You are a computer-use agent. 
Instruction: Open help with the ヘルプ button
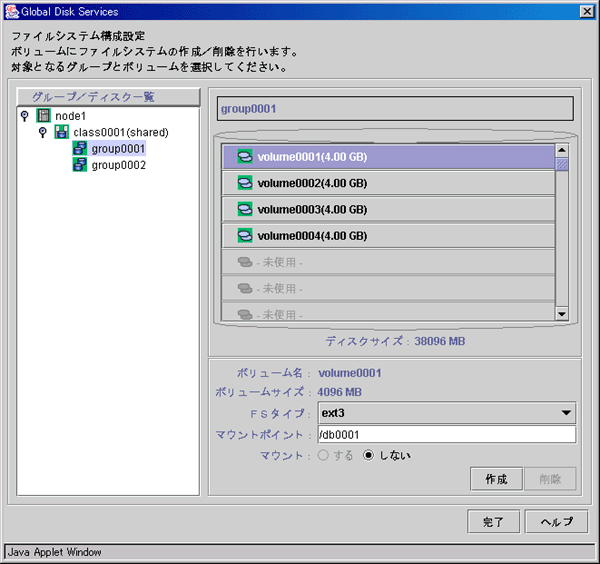tap(556, 522)
